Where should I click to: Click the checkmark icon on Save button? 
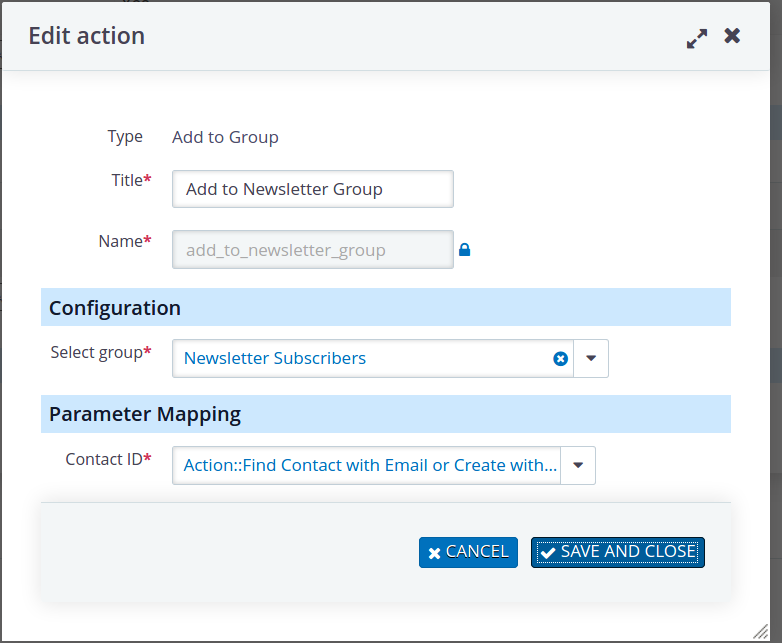click(x=547, y=553)
